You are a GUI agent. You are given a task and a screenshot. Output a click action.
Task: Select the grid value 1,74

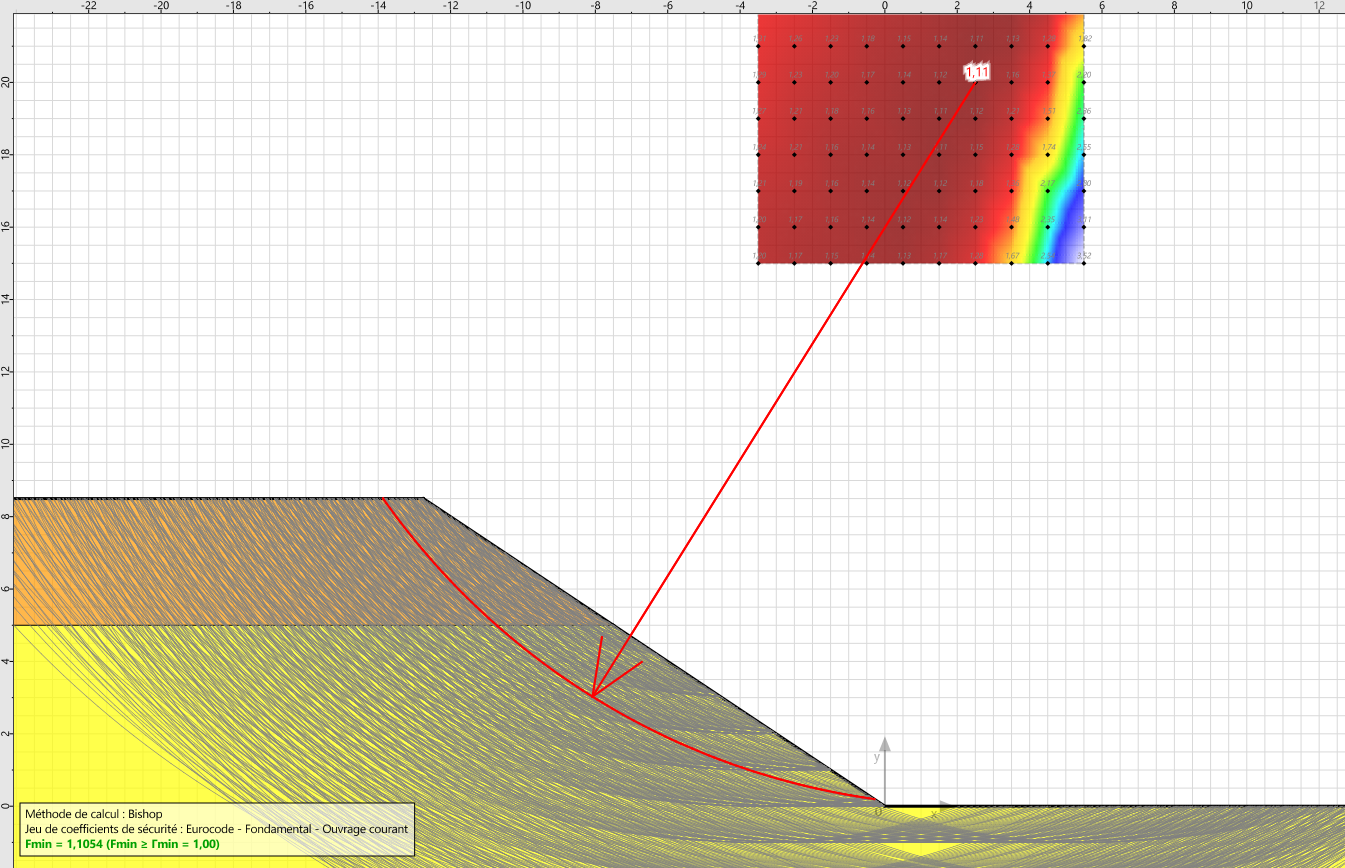[1049, 147]
